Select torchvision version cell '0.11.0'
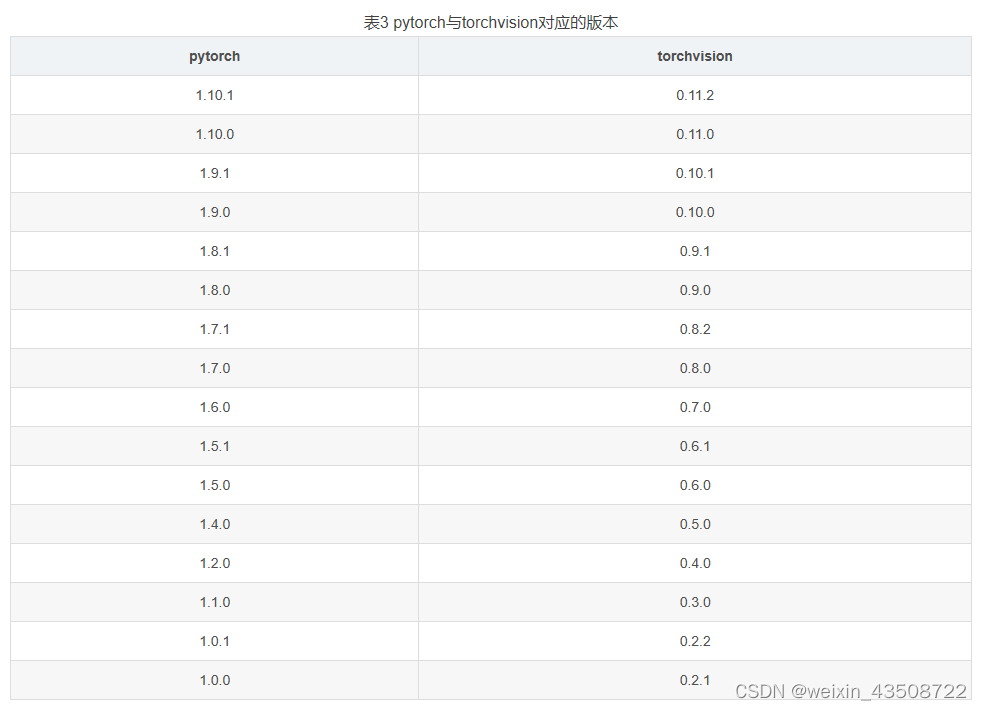Image resolution: width=981 pixels, height=710 pixels. pyautogui.click(x=694, y=134)
